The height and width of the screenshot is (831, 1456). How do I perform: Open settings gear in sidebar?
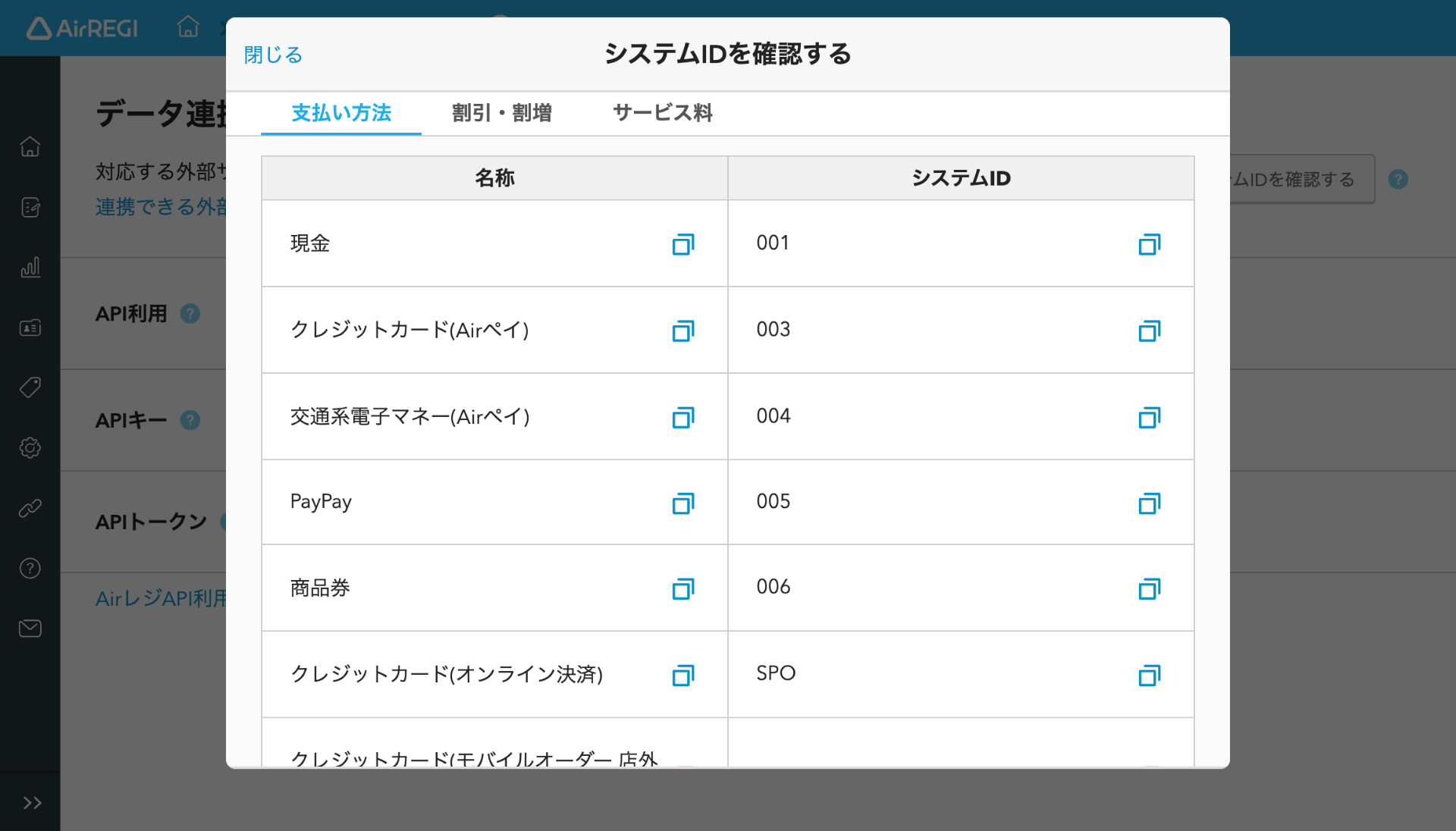coord(30,448)
